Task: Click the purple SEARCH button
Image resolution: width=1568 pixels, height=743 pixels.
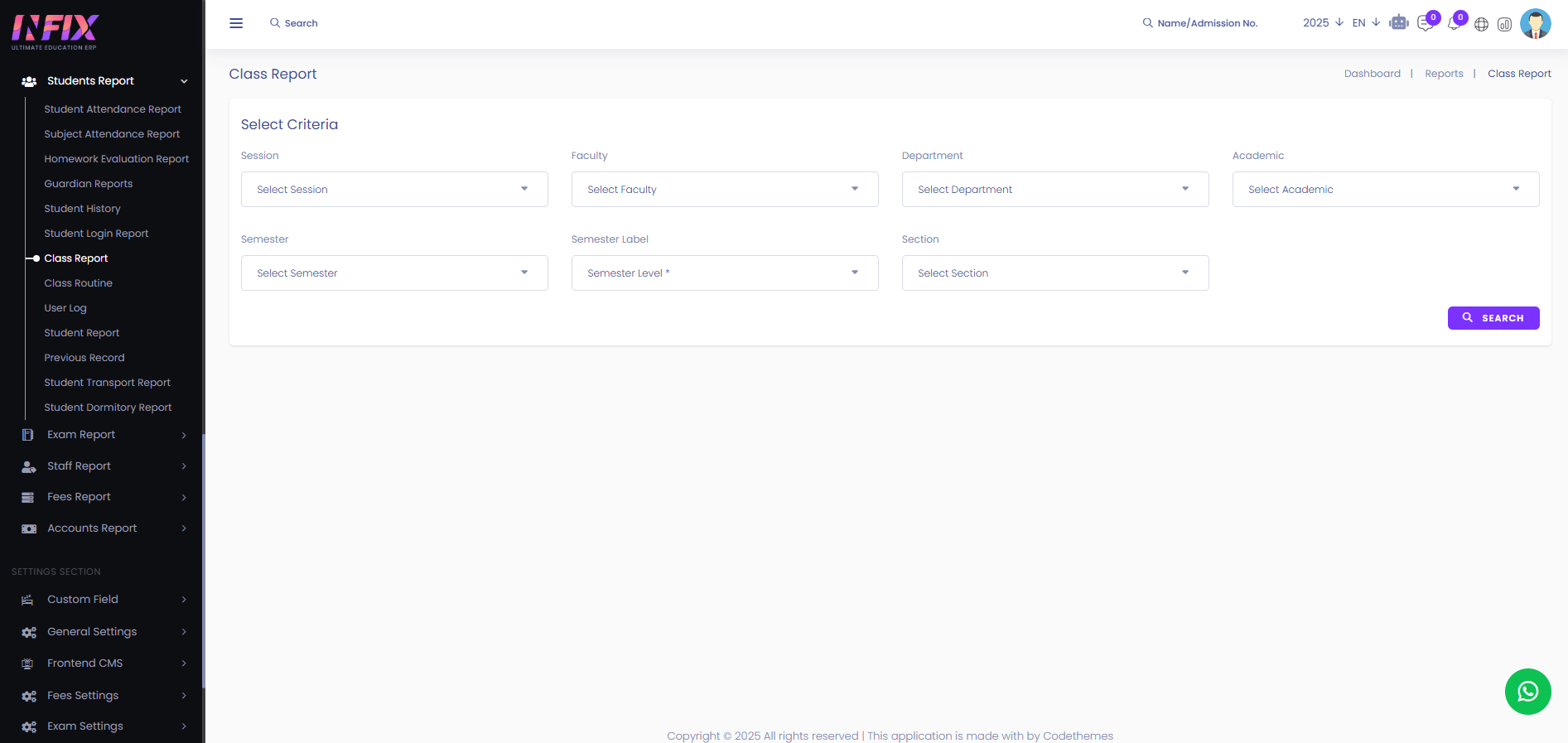Action: tap(1493, 318)
